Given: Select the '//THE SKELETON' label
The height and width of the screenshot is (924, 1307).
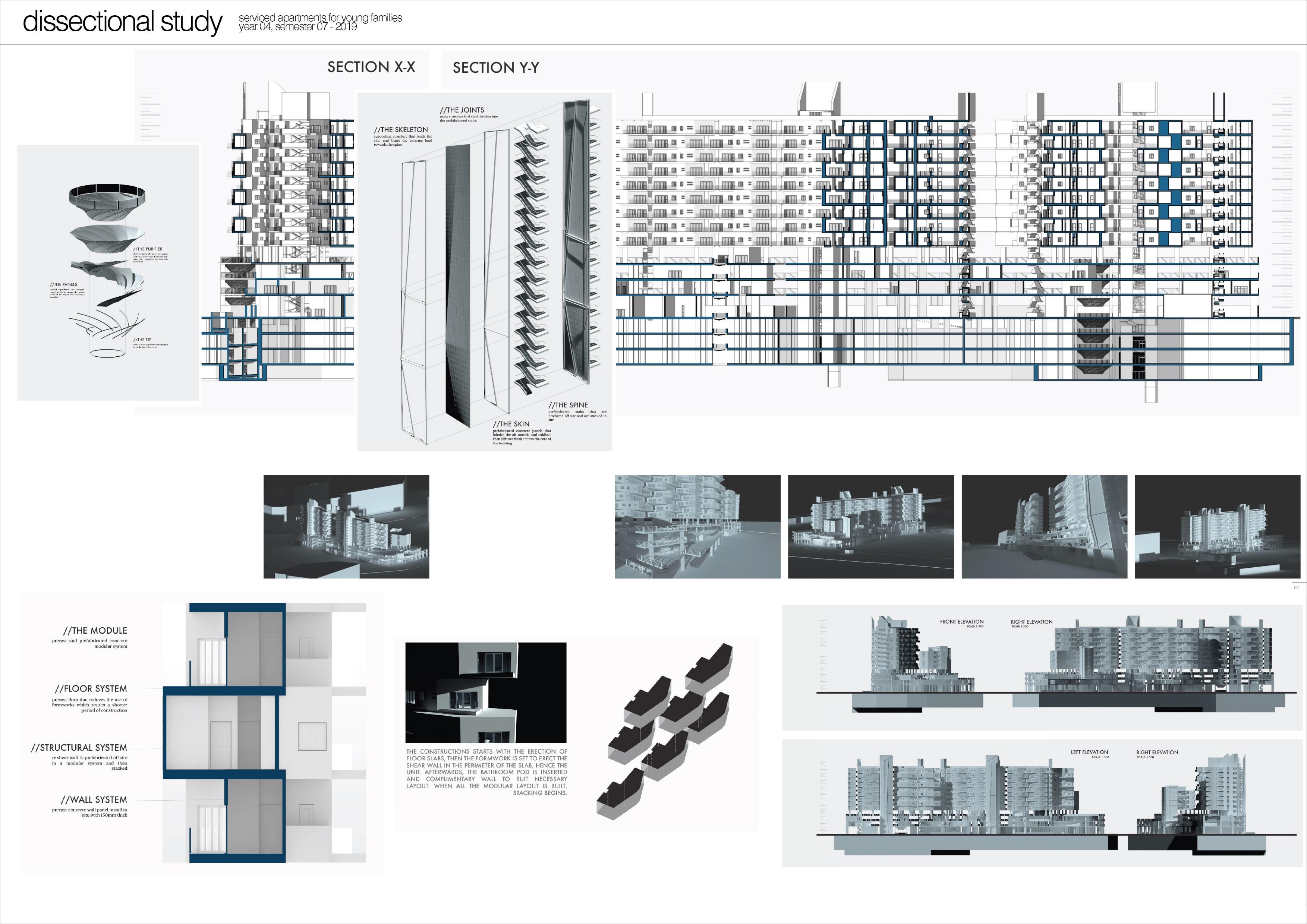Looking at the screenshot, I should (x=401, y=130).
